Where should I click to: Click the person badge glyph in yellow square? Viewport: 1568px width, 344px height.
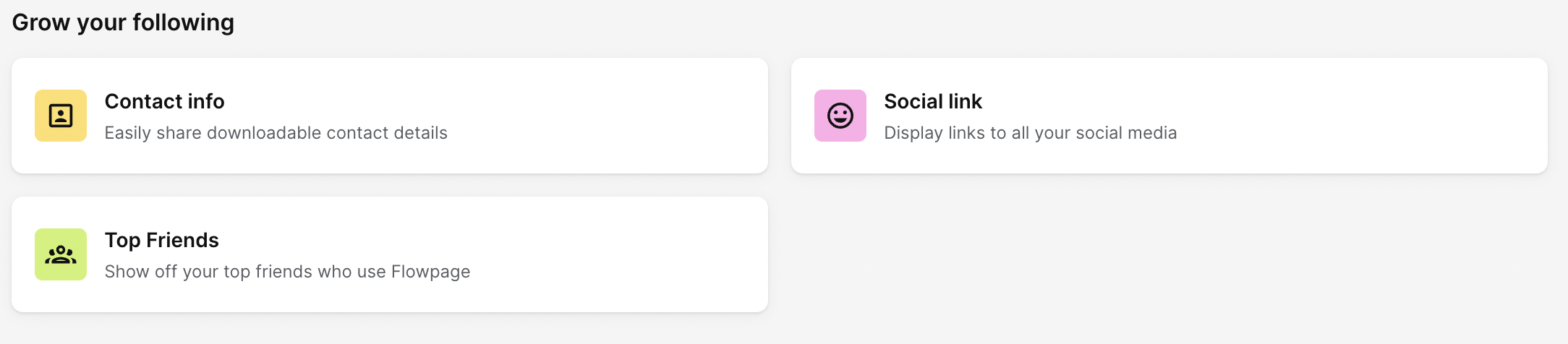point(61,116)
